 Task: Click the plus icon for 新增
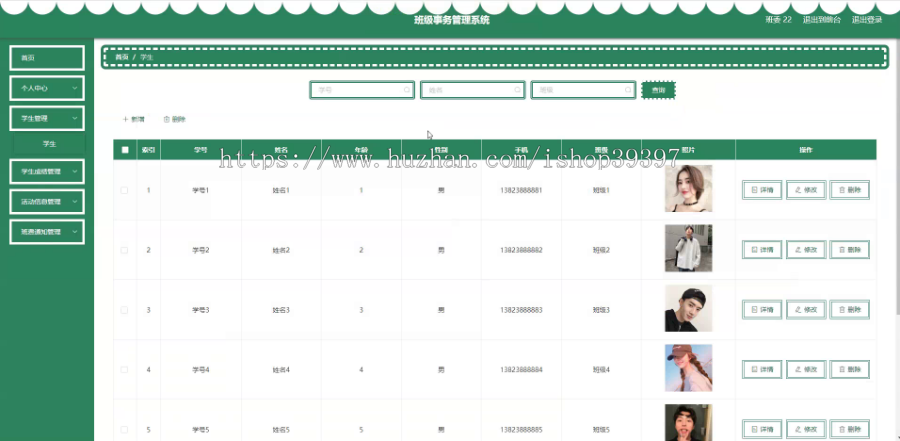click(x=126, y=119)
